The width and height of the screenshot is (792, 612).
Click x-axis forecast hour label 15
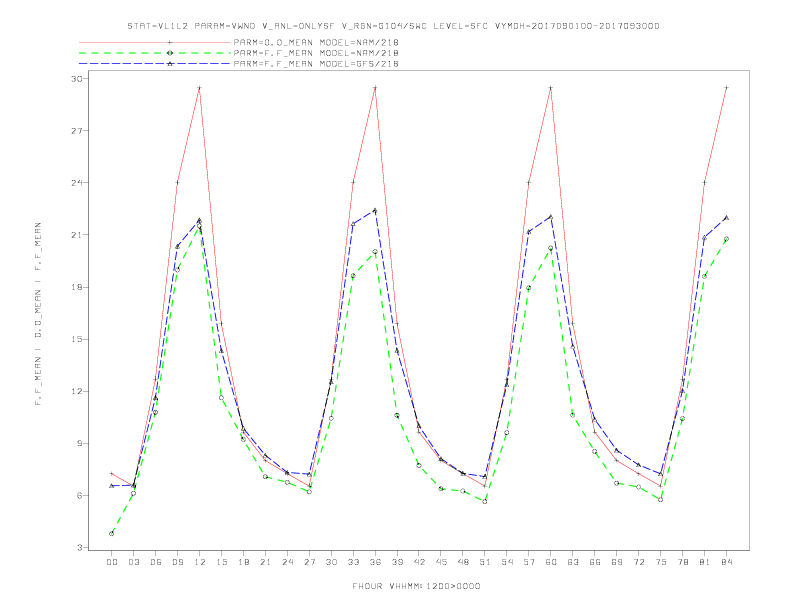pyautogui.click(x=221, y=562)
